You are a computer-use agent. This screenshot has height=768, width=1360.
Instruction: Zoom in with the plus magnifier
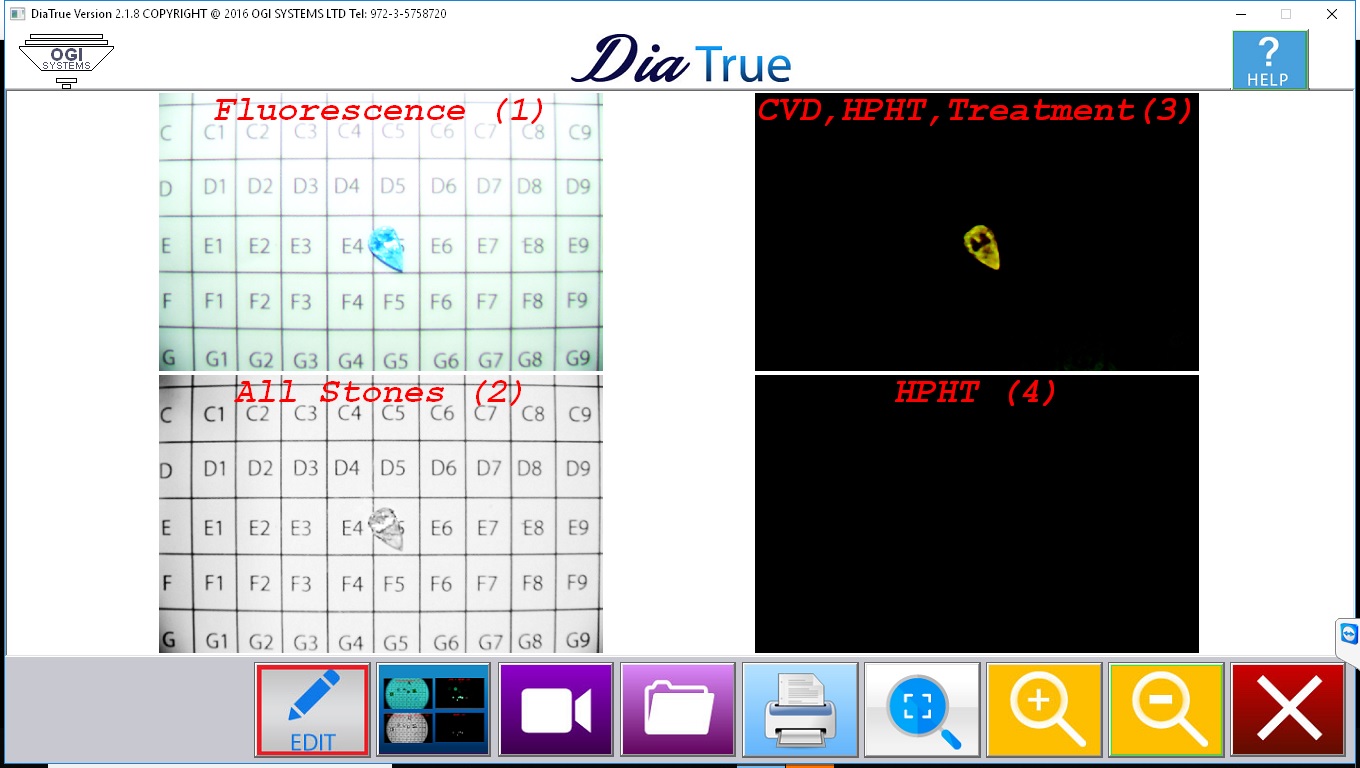[1043, 709]
